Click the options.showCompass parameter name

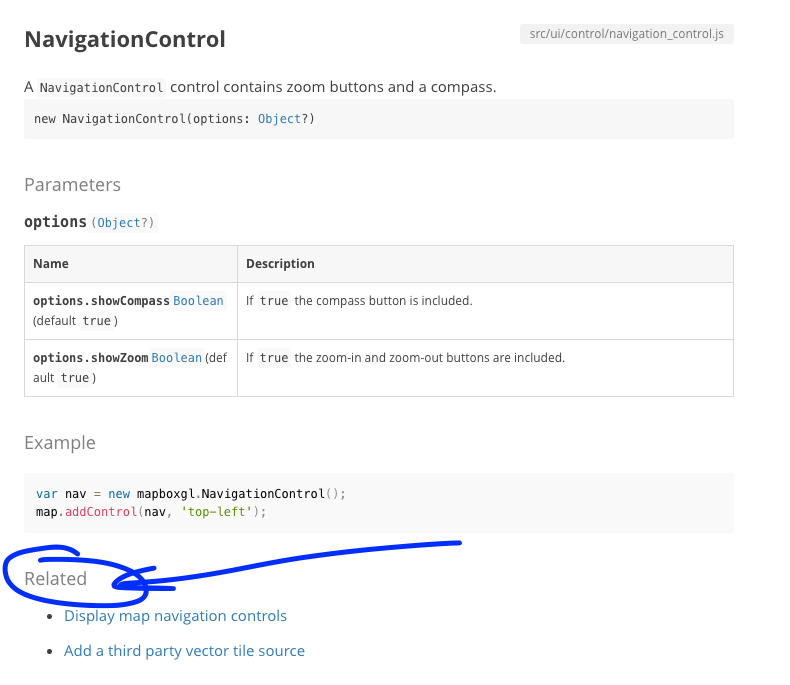point(101,301)
